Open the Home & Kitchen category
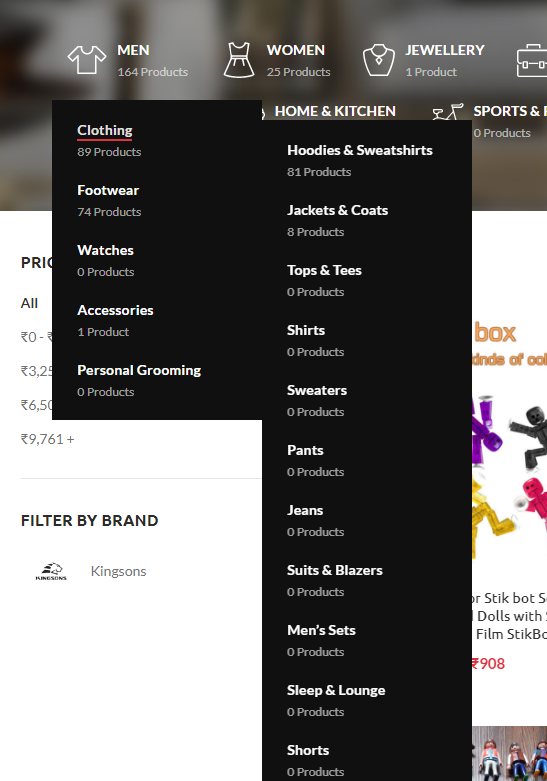Viewport: 547px width, 781px height. click(335, 111)
